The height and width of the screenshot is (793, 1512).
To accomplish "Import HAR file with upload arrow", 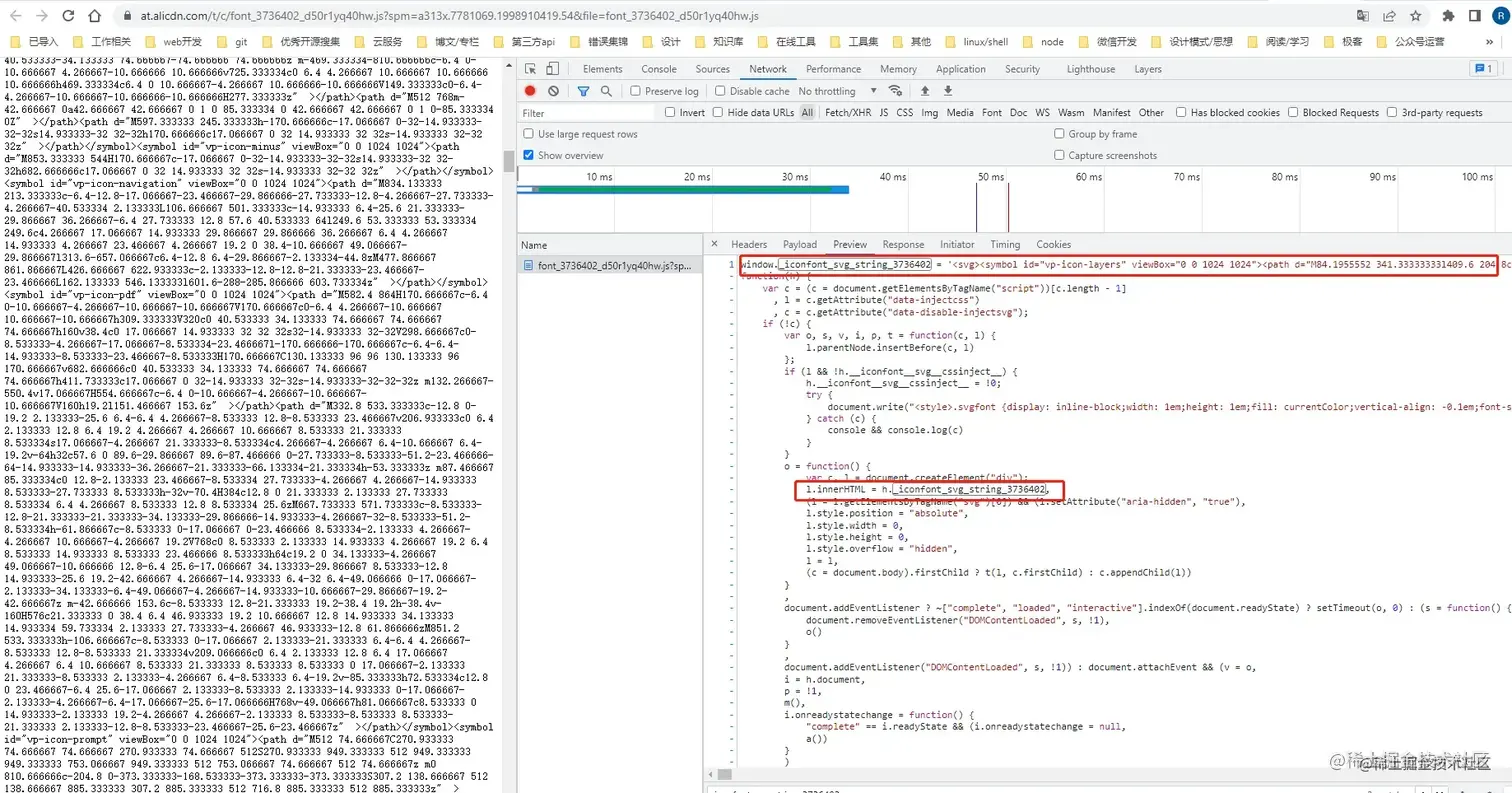I will pyautogui.click(x=925, y=91).
